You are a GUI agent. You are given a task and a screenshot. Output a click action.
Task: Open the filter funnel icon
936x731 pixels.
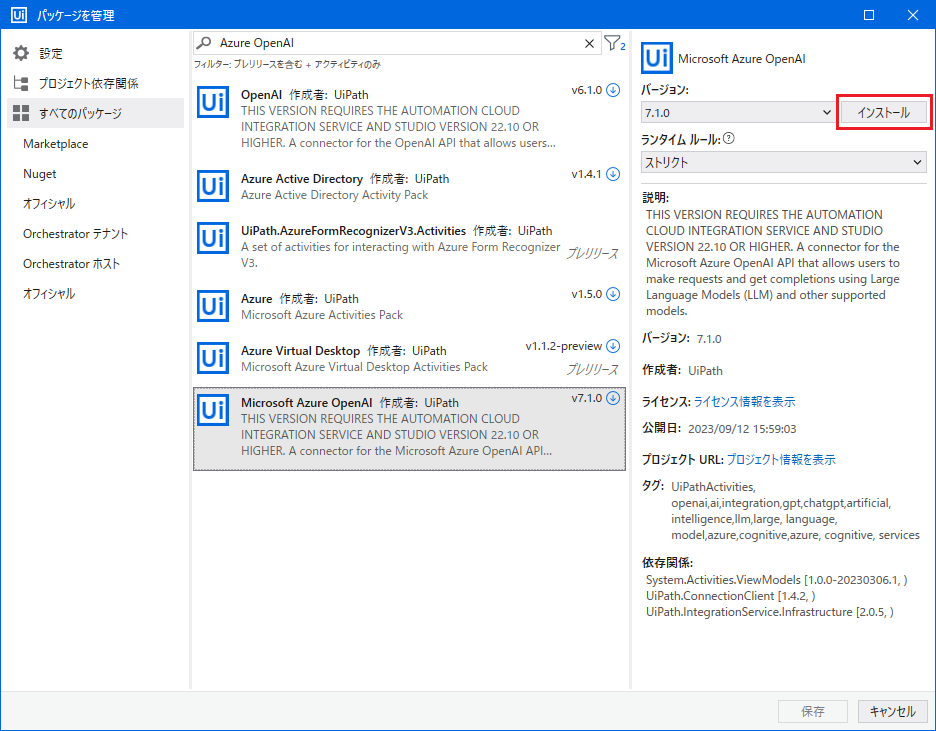(614, 43)
